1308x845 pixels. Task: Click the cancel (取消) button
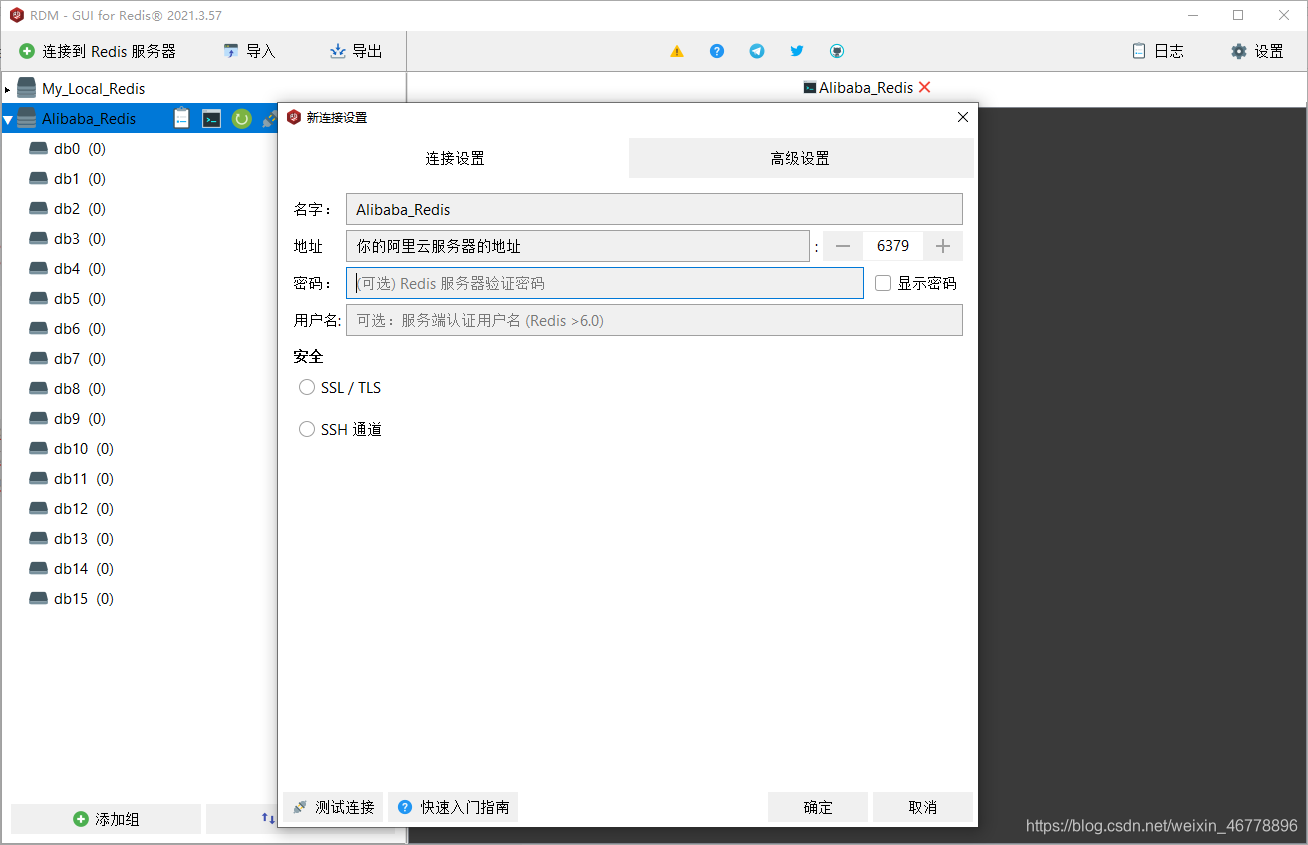click(x=923, y=807)
